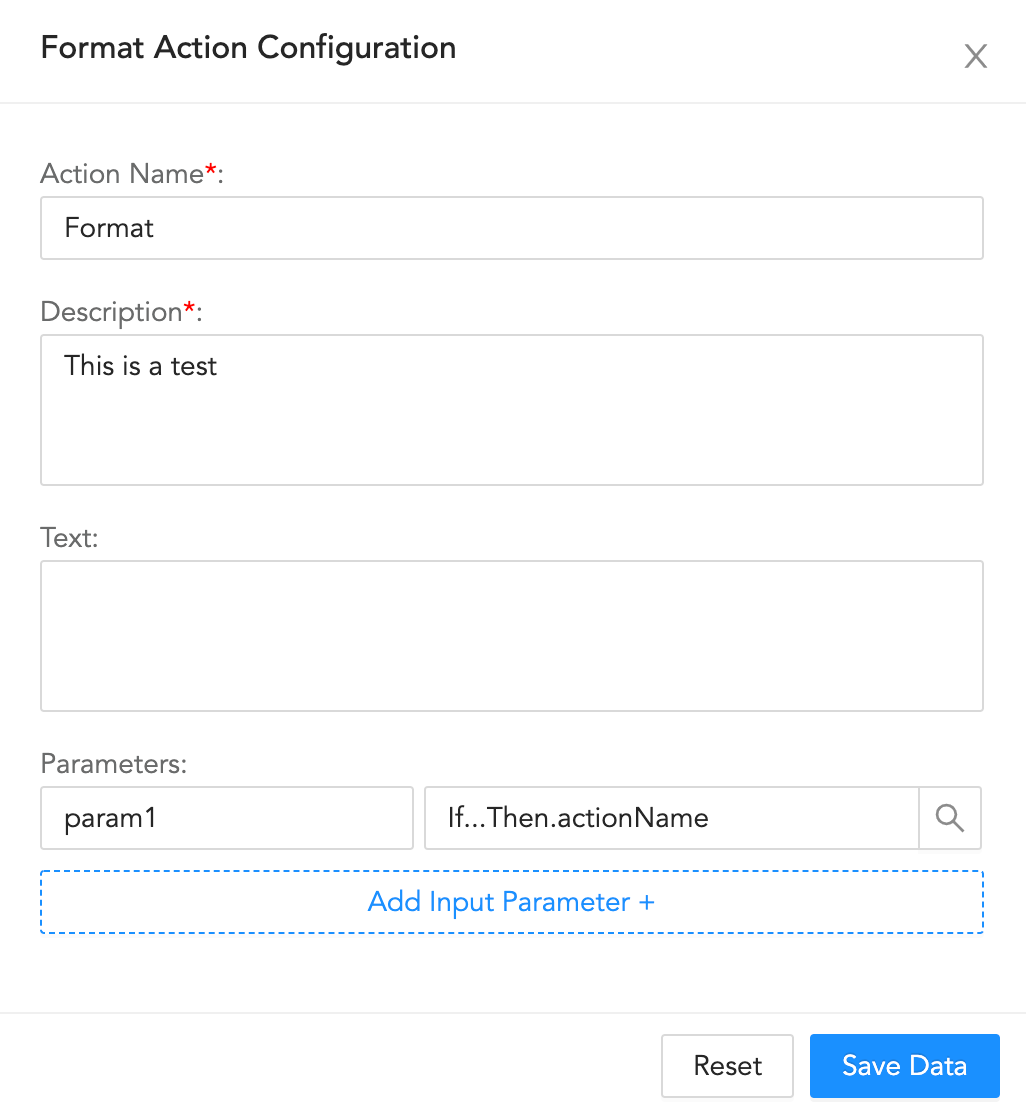Click the plus sign in Add Input Parameter
This screenshot has width=1026, height=1112.
pos(646,902)
